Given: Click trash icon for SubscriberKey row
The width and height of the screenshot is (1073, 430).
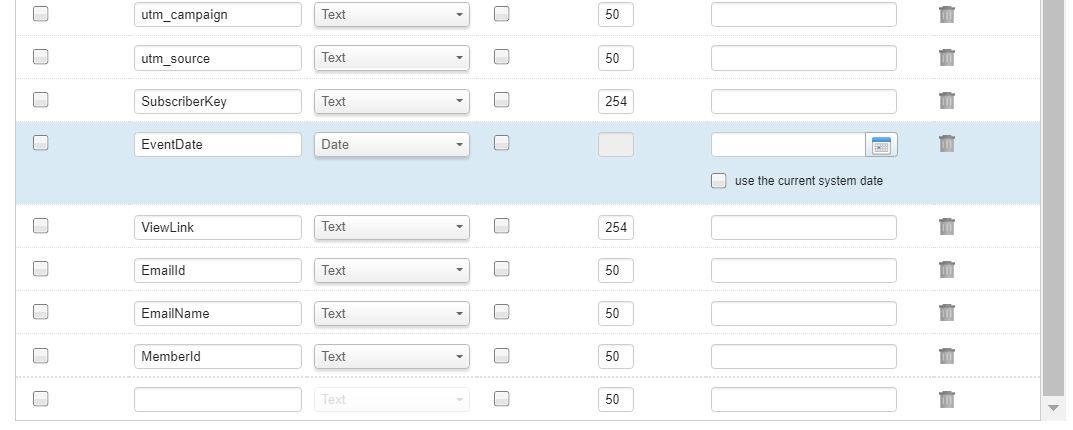Looking at the screenshot, I should tap(947, 101).
